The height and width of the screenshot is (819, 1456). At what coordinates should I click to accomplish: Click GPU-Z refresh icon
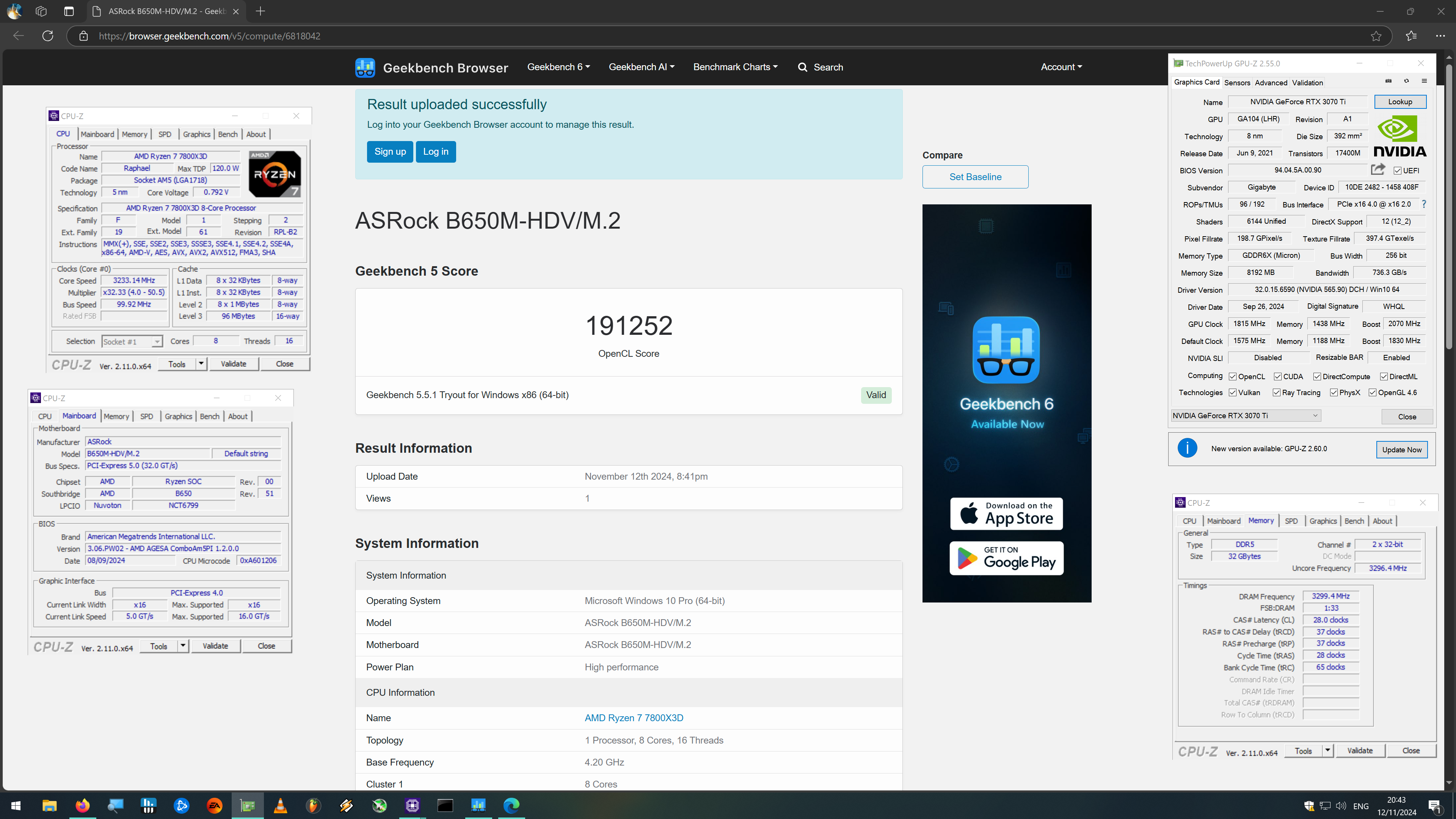tap(1406, 82)
